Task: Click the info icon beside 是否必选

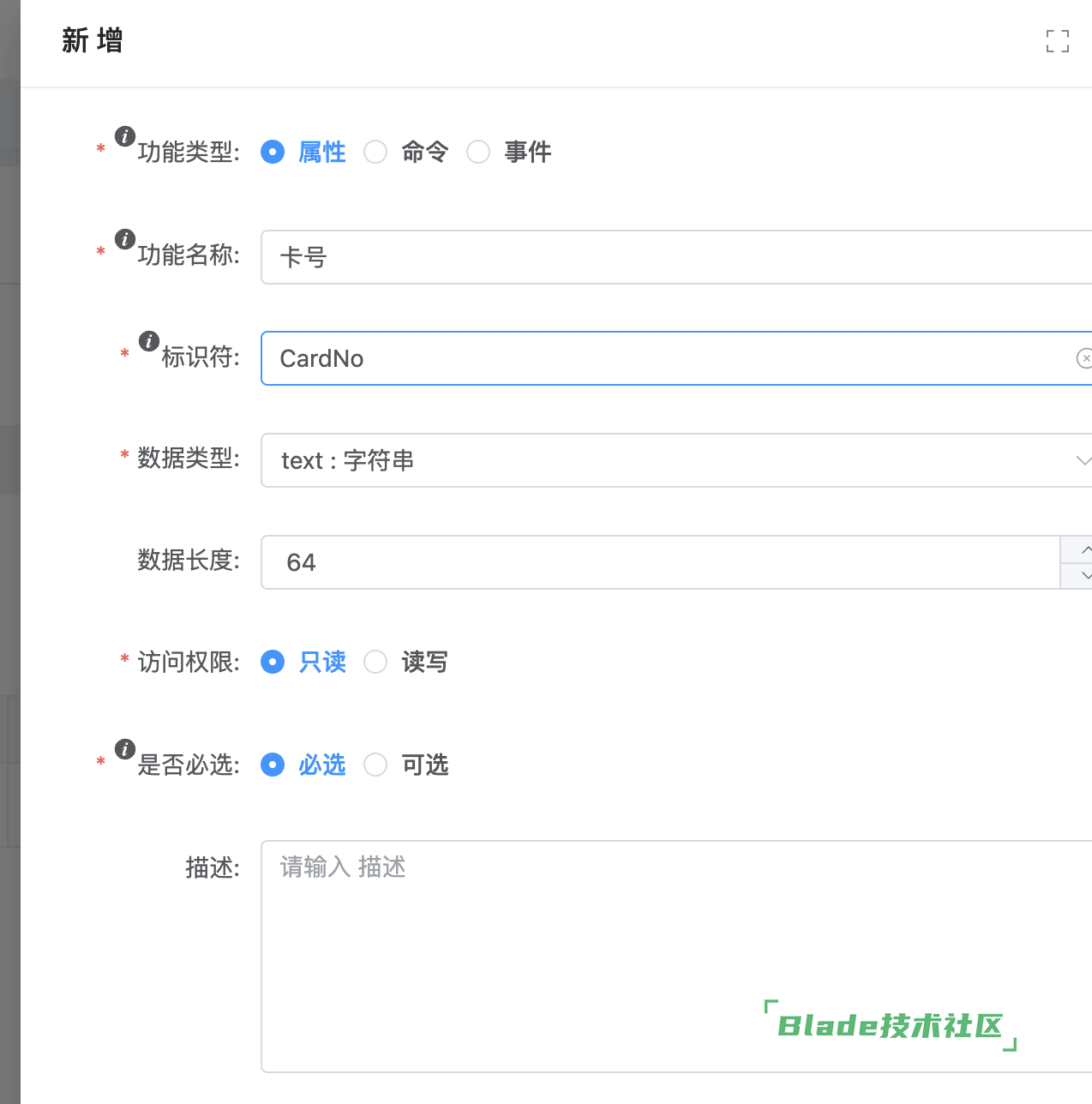Action: click(x=124, y=748)
